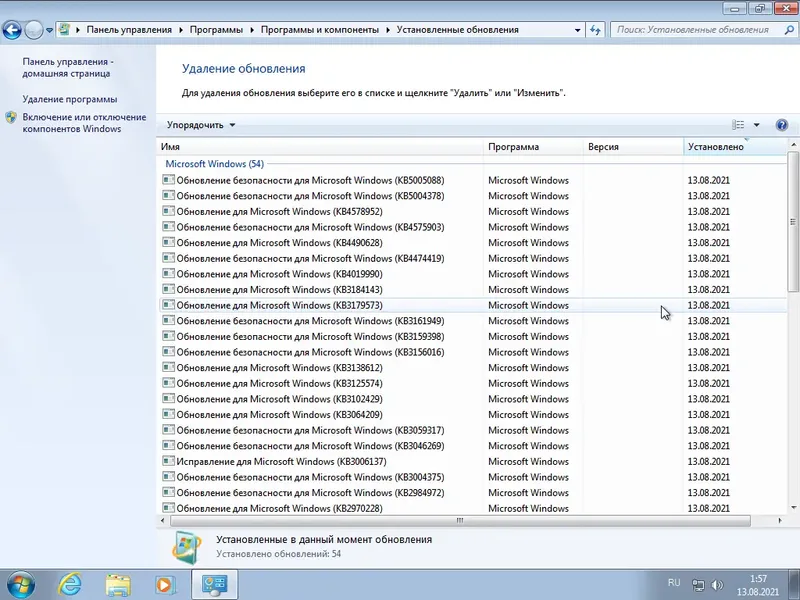The image size is (800, 600).
Task: Select the KB2984972 security update text
Action: [x=310, y=493]
